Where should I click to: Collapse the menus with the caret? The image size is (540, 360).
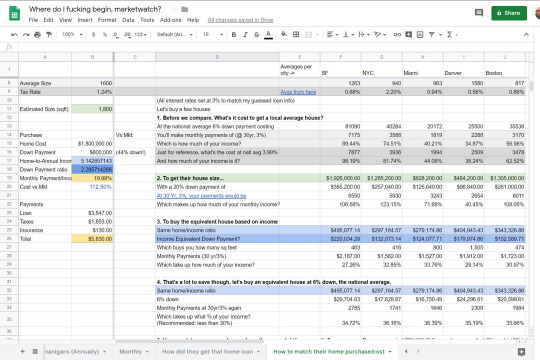click(526, 34)
